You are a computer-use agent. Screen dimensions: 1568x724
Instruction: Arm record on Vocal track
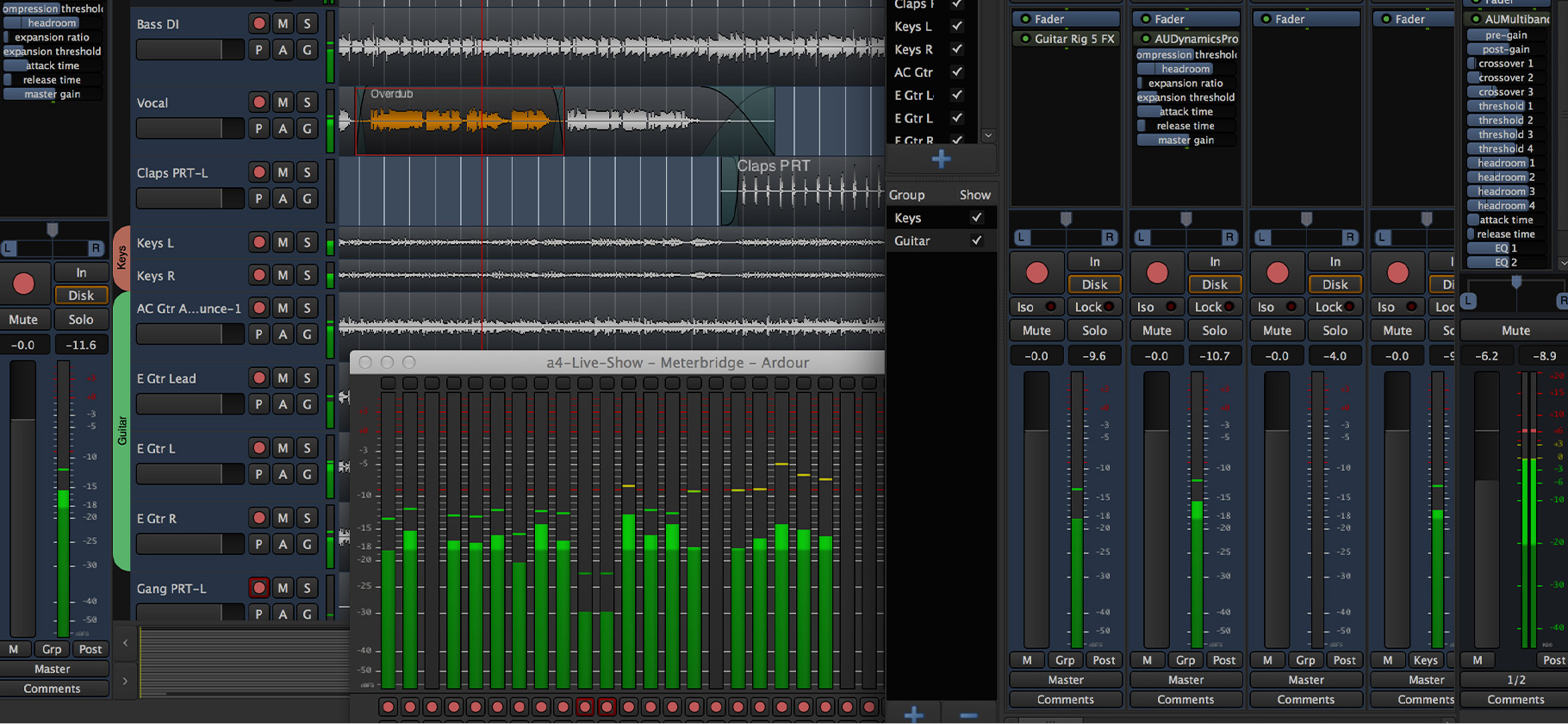click(258, 102)
